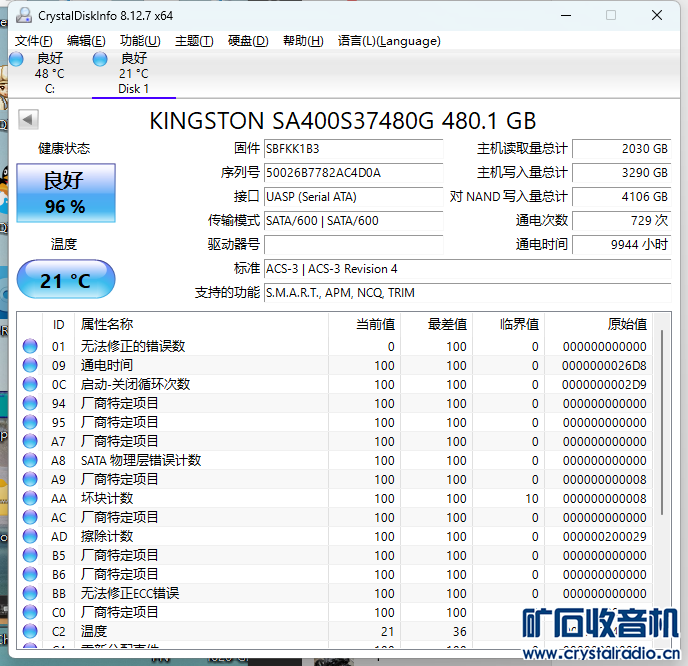Viewport: 688px width, 666px height.
Task: Click status orb for Disk 1
Action: pyautogui.click(x=100, y=59)
